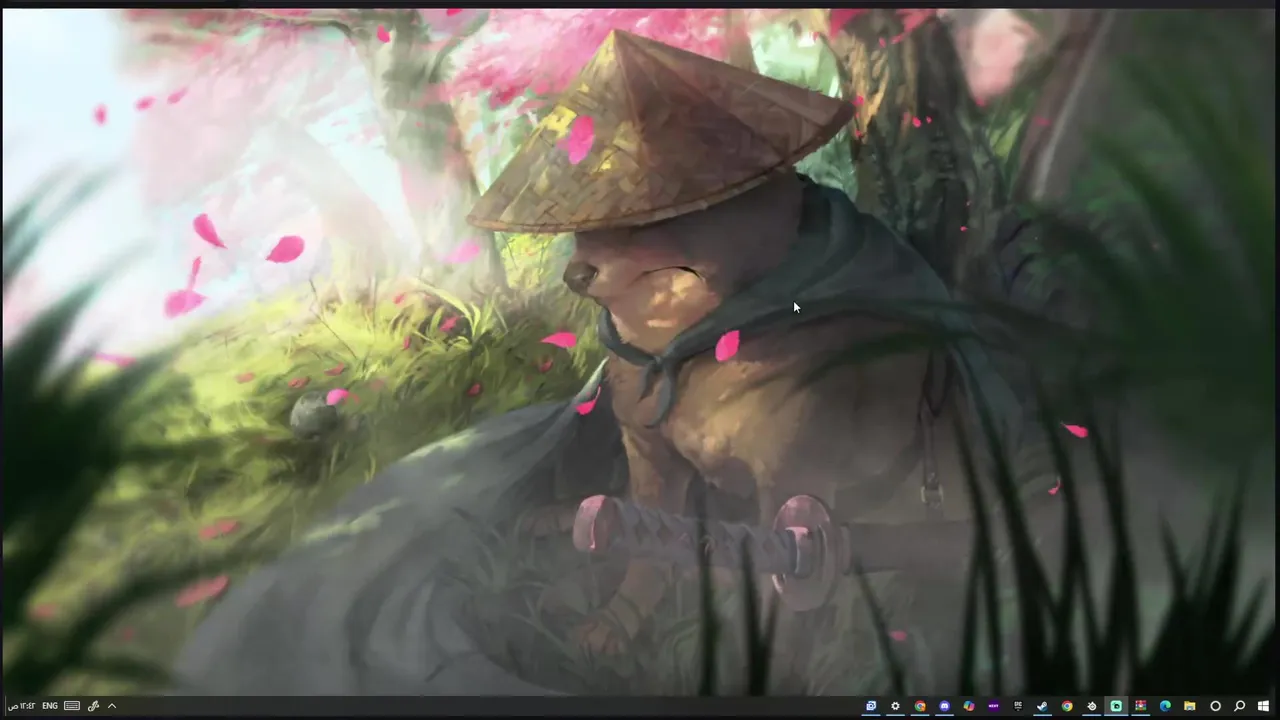Switch to the highlighted green taskbar app
1280x720 pixels.
1116,706
